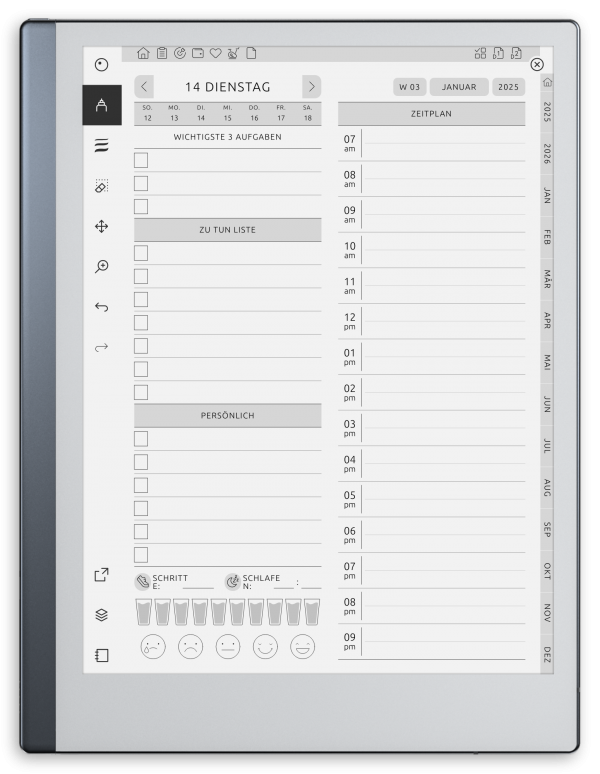Open the page 2 template icon
The image size is (600, 774).
(x=516, y=53)
